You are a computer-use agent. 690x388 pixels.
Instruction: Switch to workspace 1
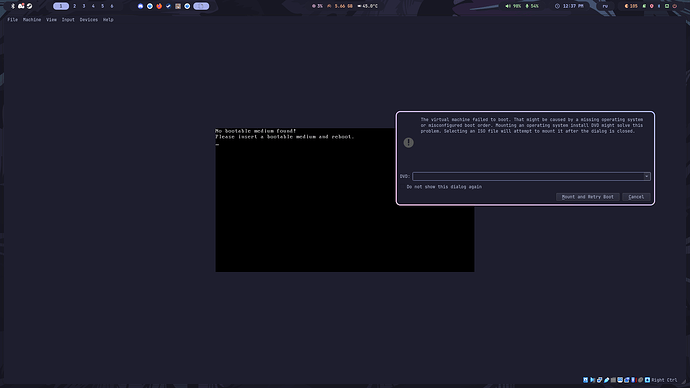(61, 6)
